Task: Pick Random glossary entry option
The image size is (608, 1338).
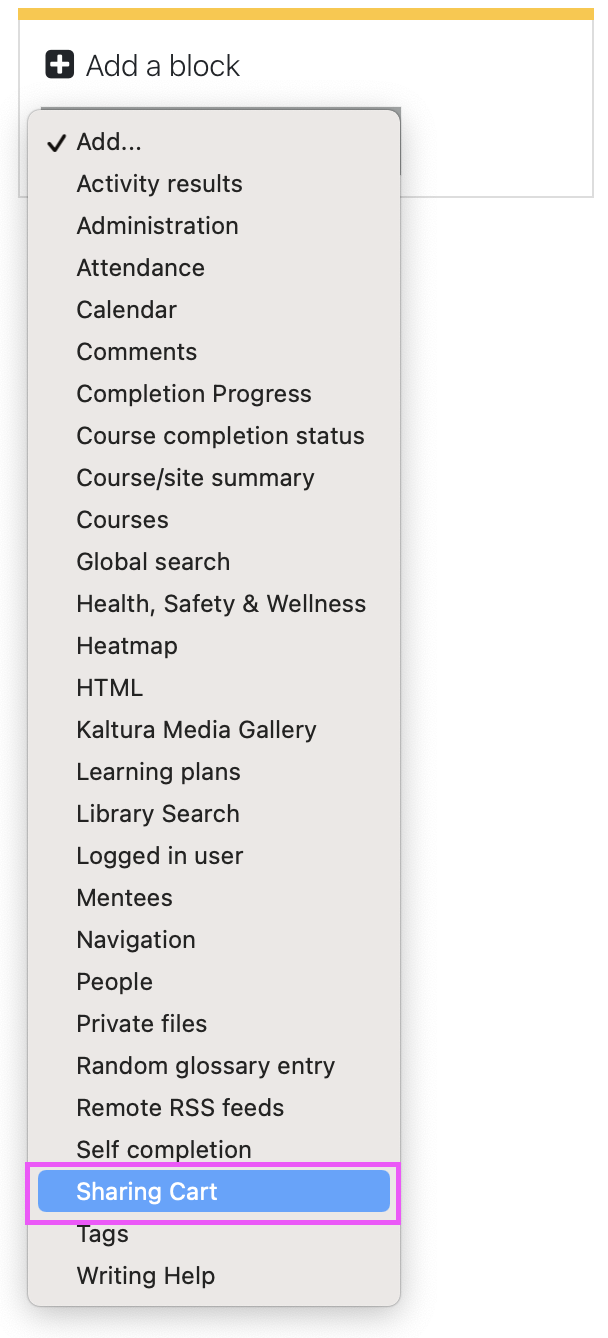Action: tap(214, 1066)
